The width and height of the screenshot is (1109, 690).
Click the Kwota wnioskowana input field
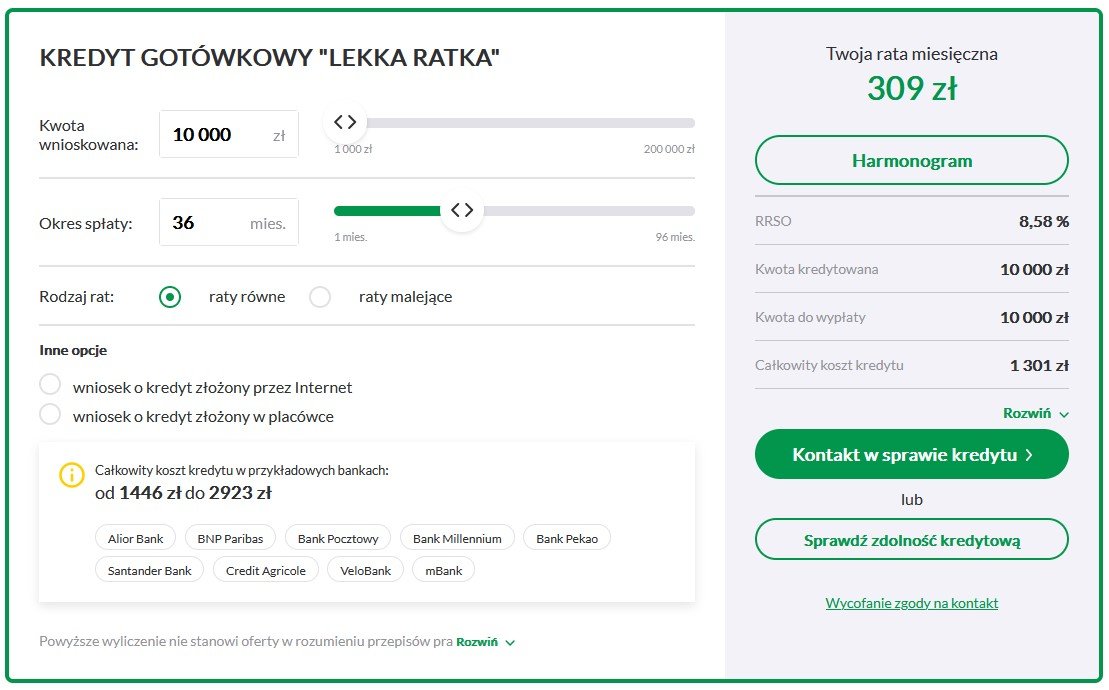click(x=228, y=134)
